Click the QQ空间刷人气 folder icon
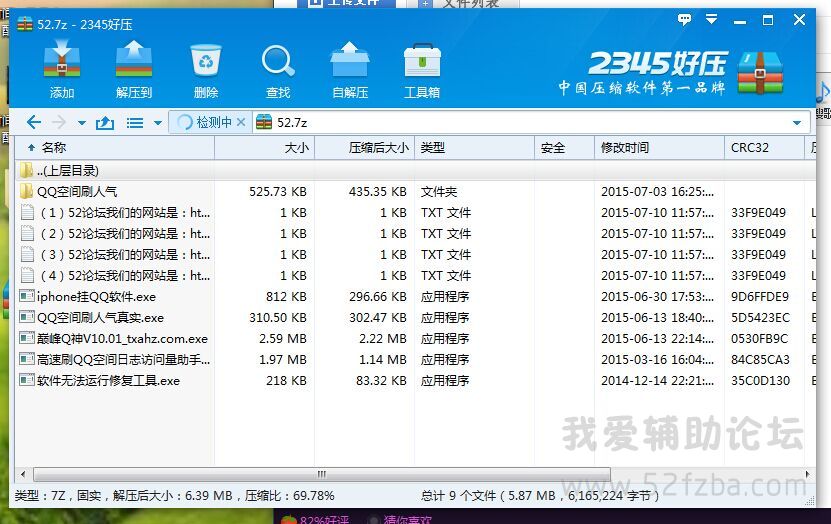Screen dimensions: 831x524 (26, 191)
